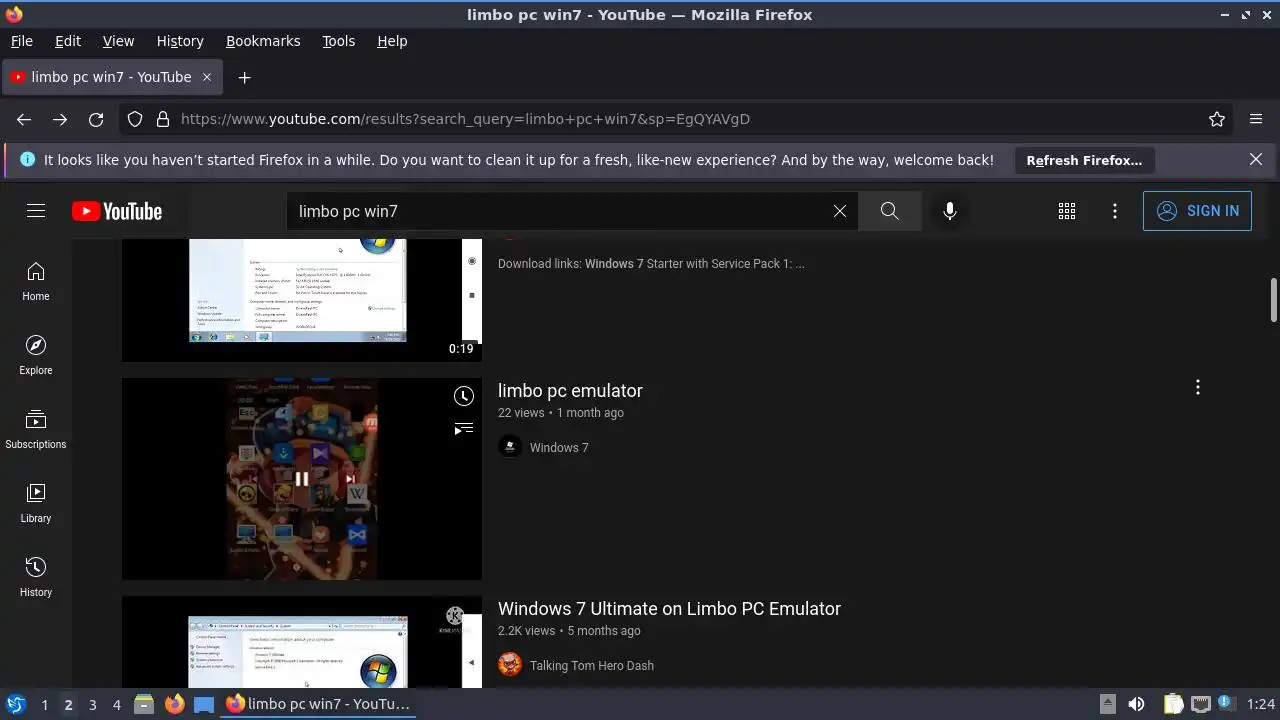Screen dimensions: 1280x720
Task: Open Explore in the sidebar
Action: [x=36, y=355]
